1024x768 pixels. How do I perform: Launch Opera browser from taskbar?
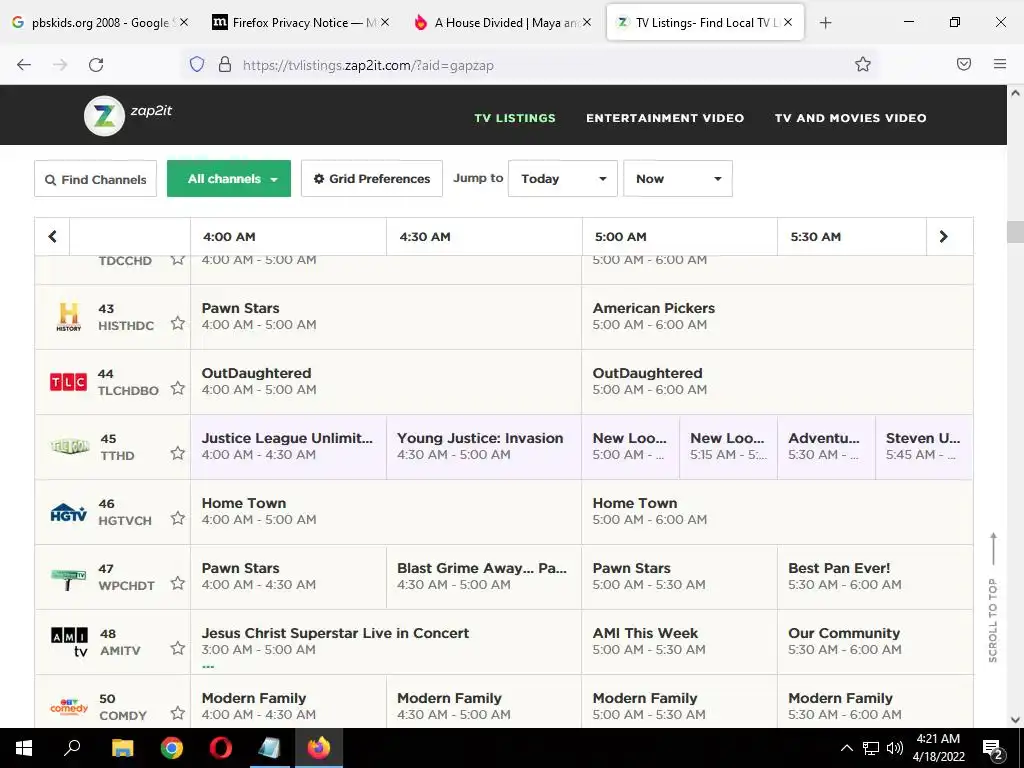(221, 748)
